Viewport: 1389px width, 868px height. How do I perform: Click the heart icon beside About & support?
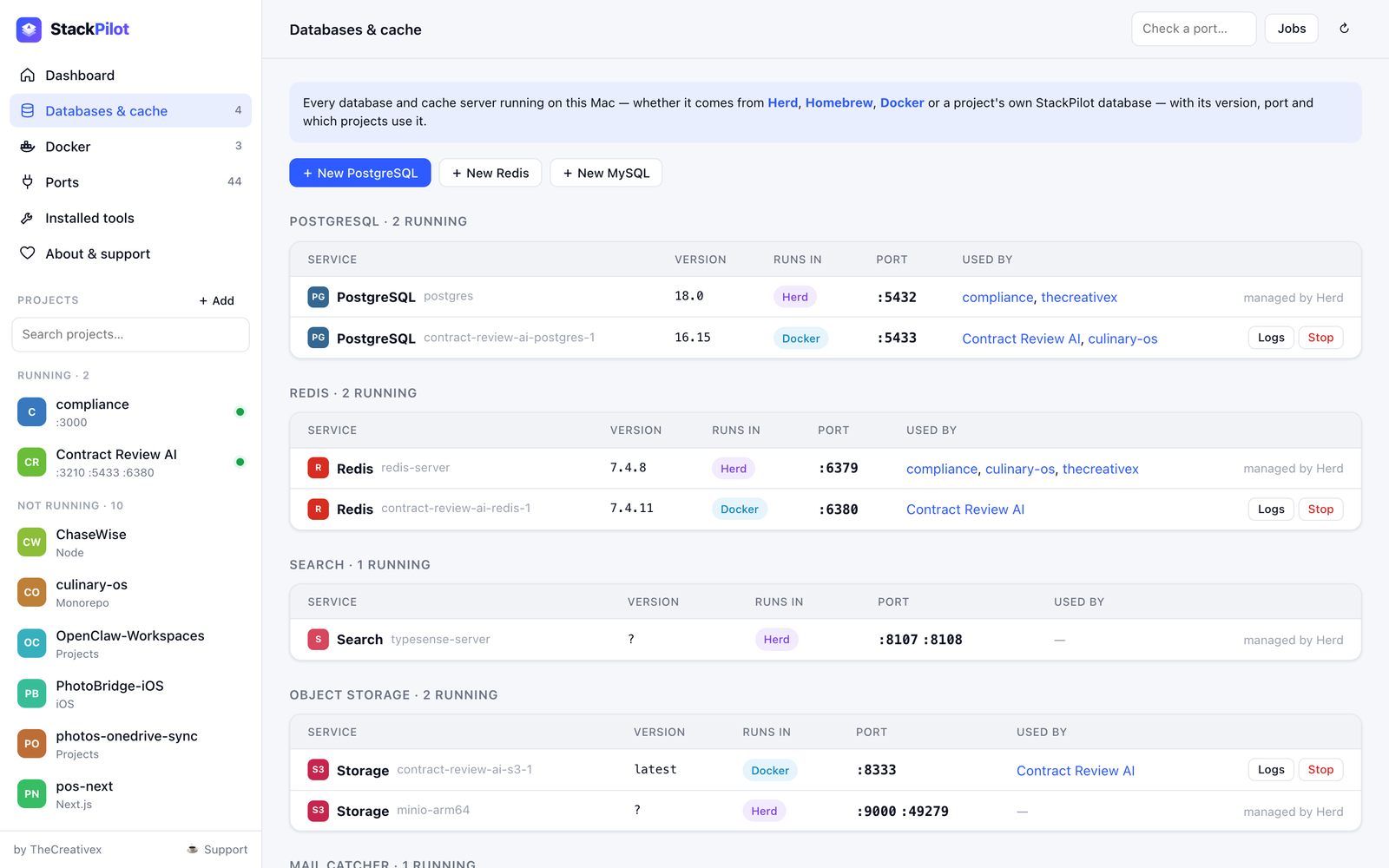(x=28, y=253)
